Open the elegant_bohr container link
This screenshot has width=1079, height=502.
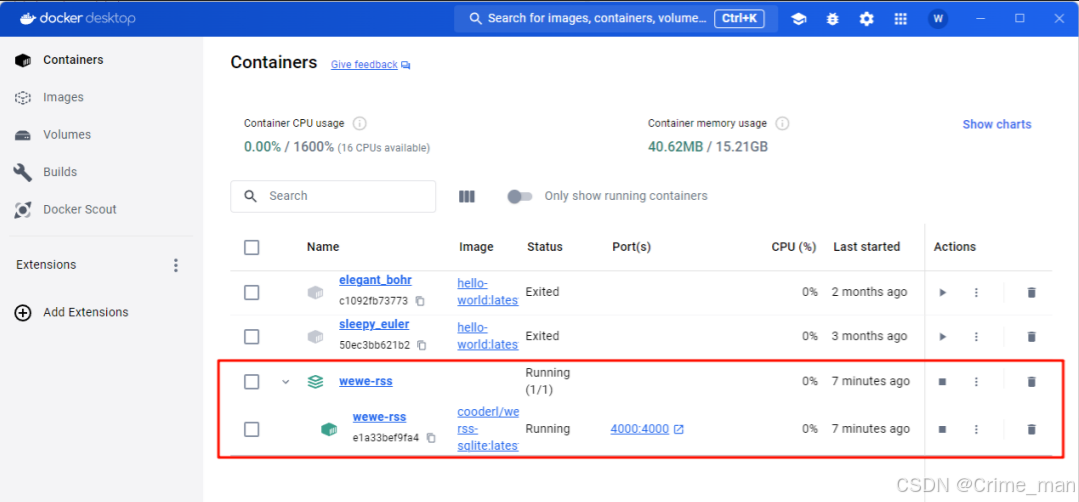(376, 280)
